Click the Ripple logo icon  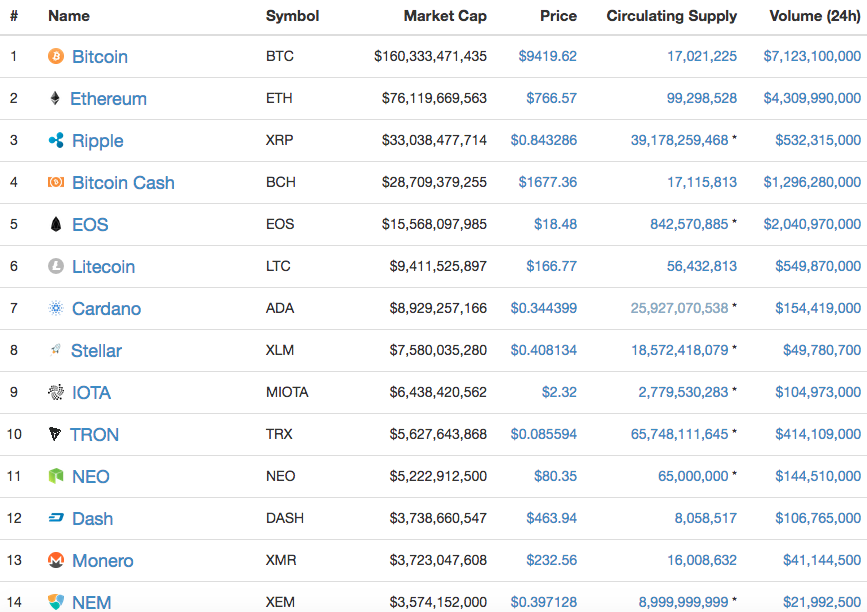[x=56, y=140]
